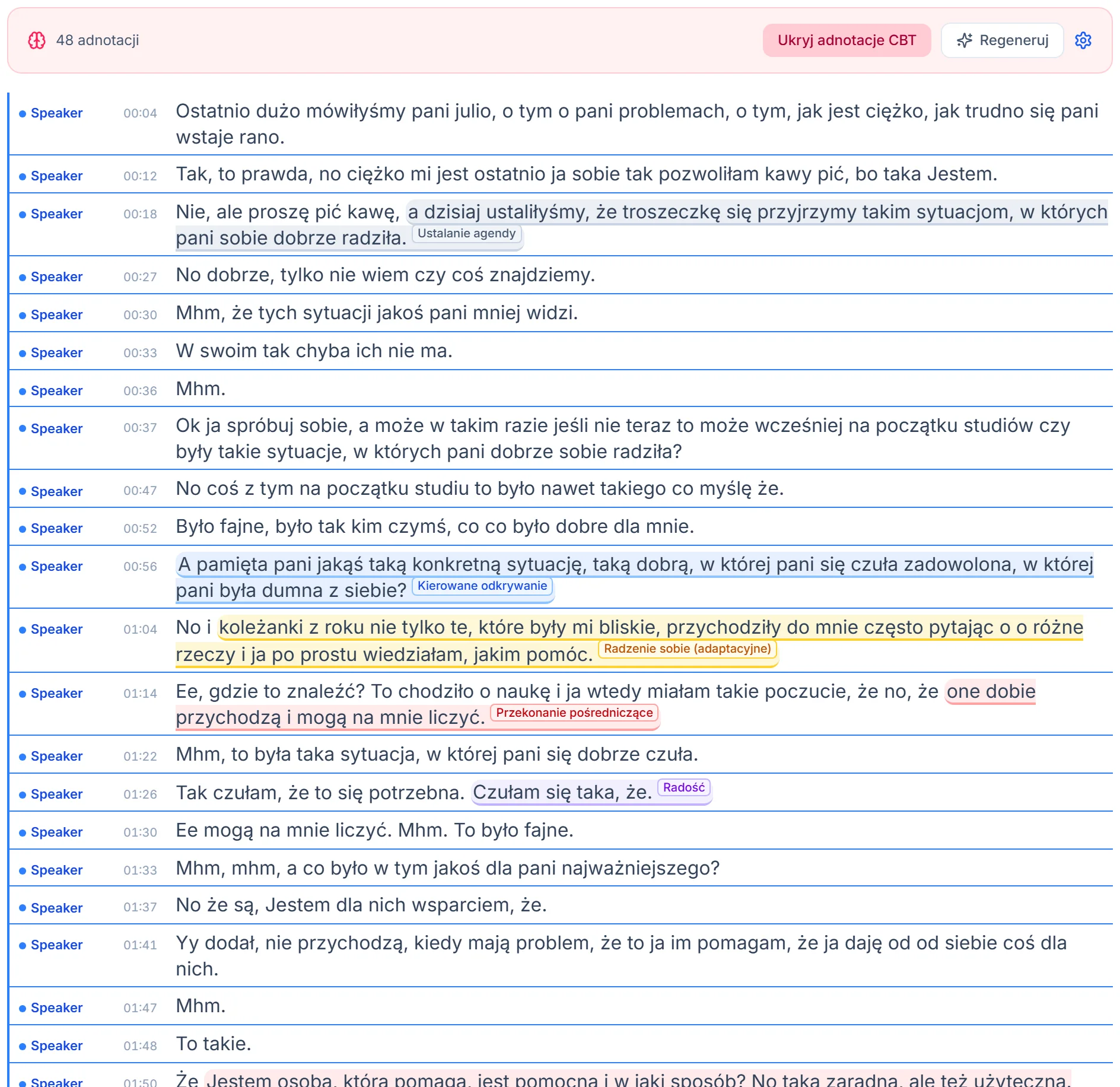Click text 'Mhm, że tych sytuacji jakoś pani mniej widzi.'
Viewport: 1120px width, 1087px height.
pos(377,313)
